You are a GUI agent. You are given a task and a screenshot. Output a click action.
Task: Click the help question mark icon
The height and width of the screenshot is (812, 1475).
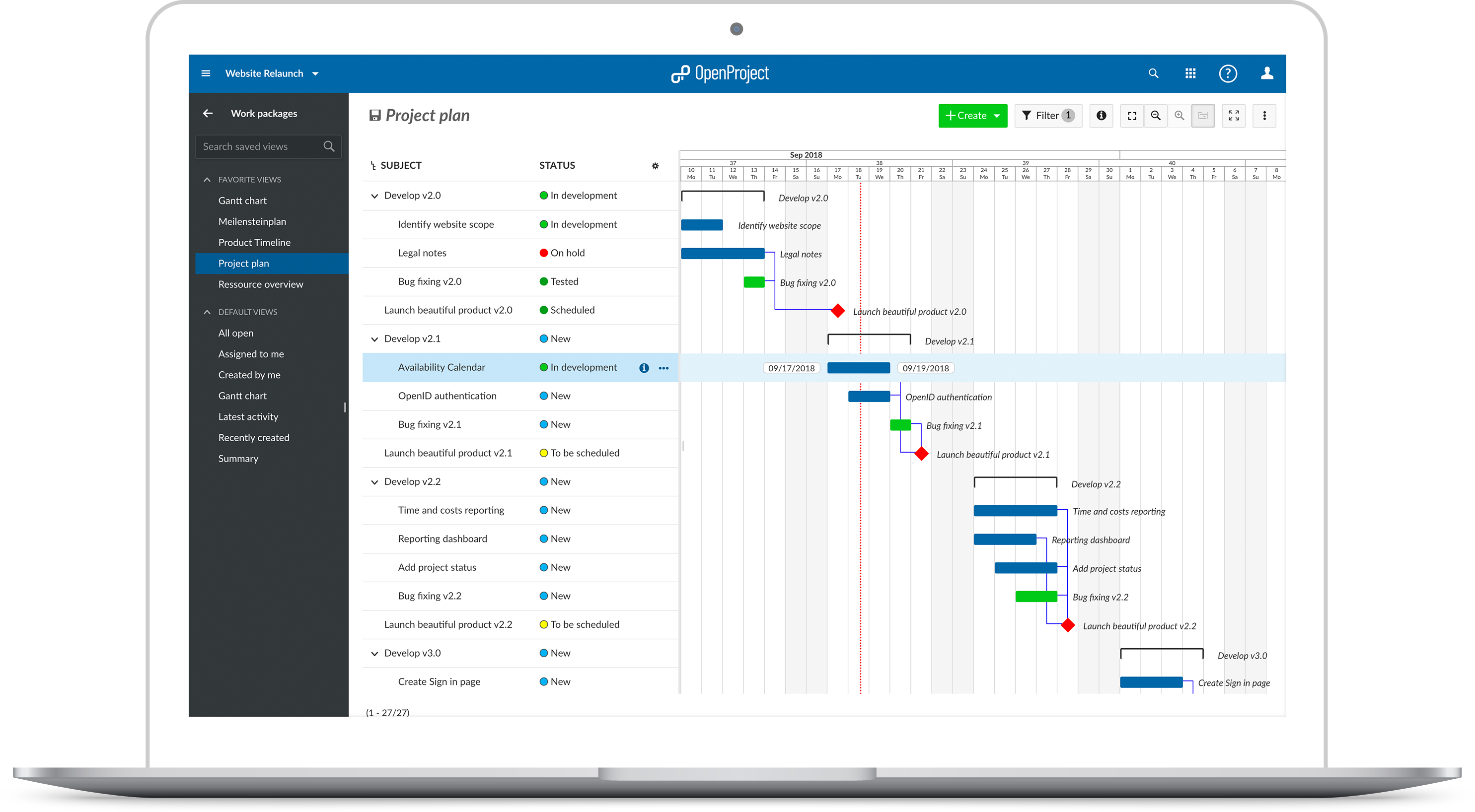(x=1228, y=73)
